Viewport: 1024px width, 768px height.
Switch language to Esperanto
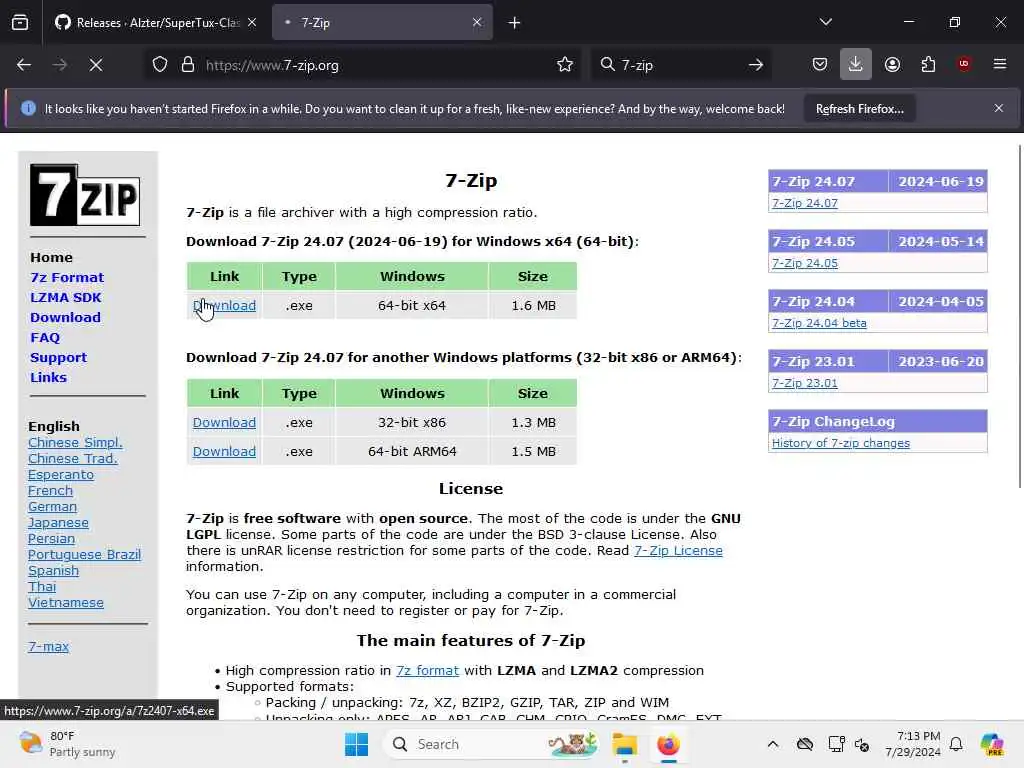click(61, 475)
